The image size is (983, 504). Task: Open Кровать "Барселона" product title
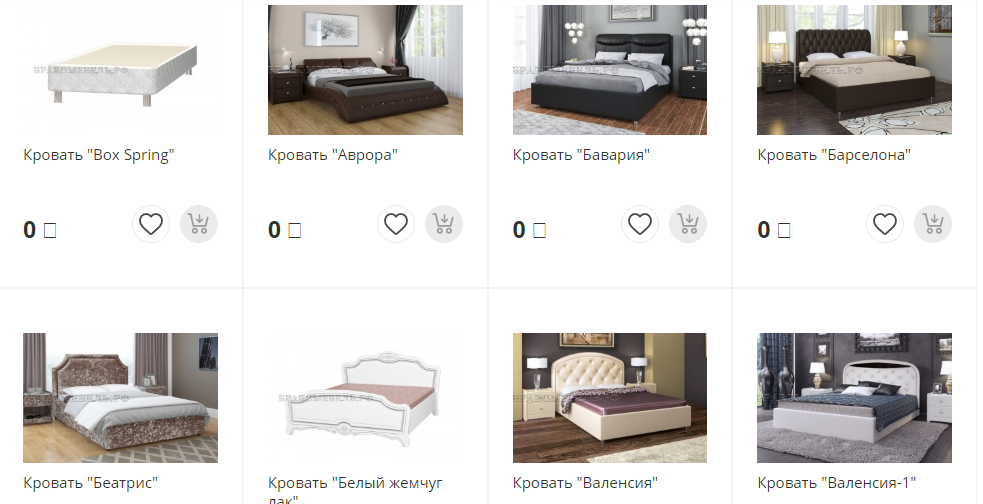[x=834, y=155]
